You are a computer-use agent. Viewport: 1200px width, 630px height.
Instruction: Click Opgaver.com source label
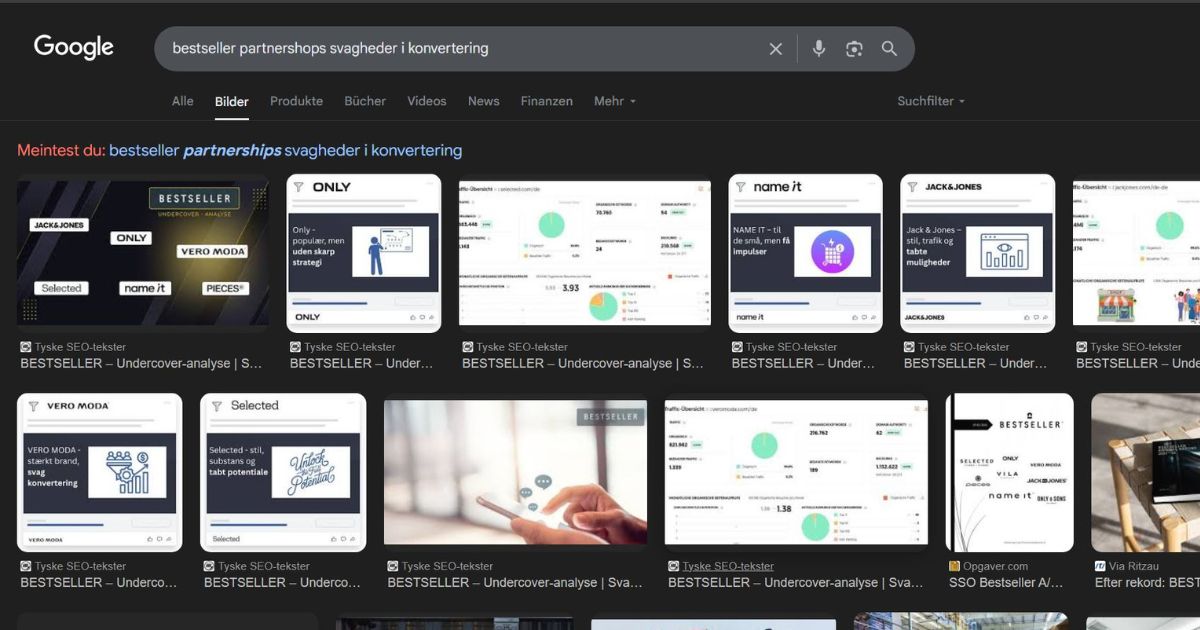click(996, 566)
